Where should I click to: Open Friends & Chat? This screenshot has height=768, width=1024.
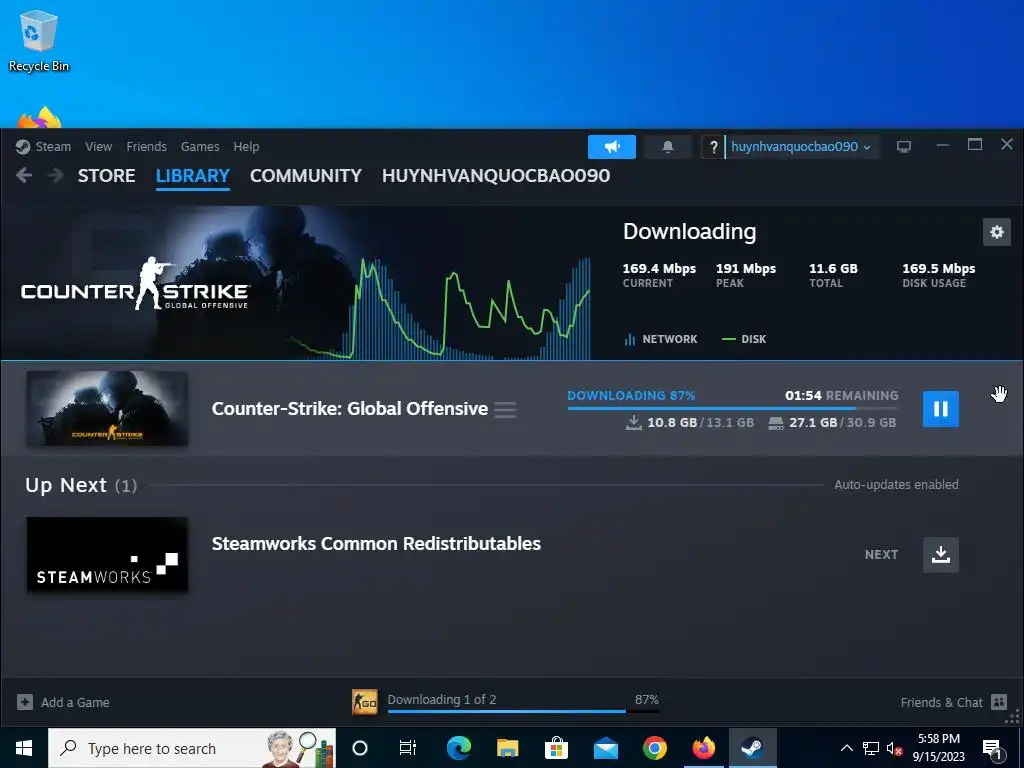coord(941,703)
